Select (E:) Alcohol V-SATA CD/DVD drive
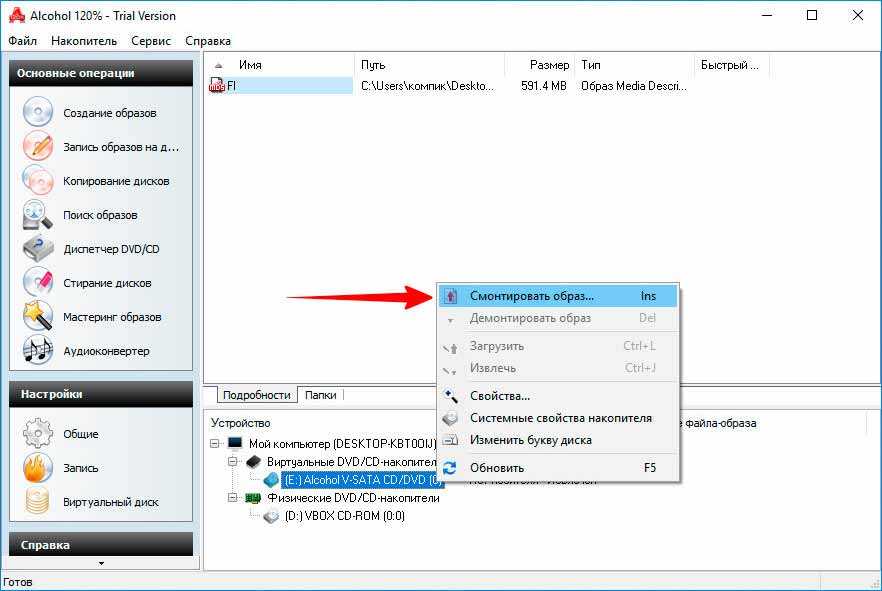Viewport: 882px width, 591px height. 362,480
